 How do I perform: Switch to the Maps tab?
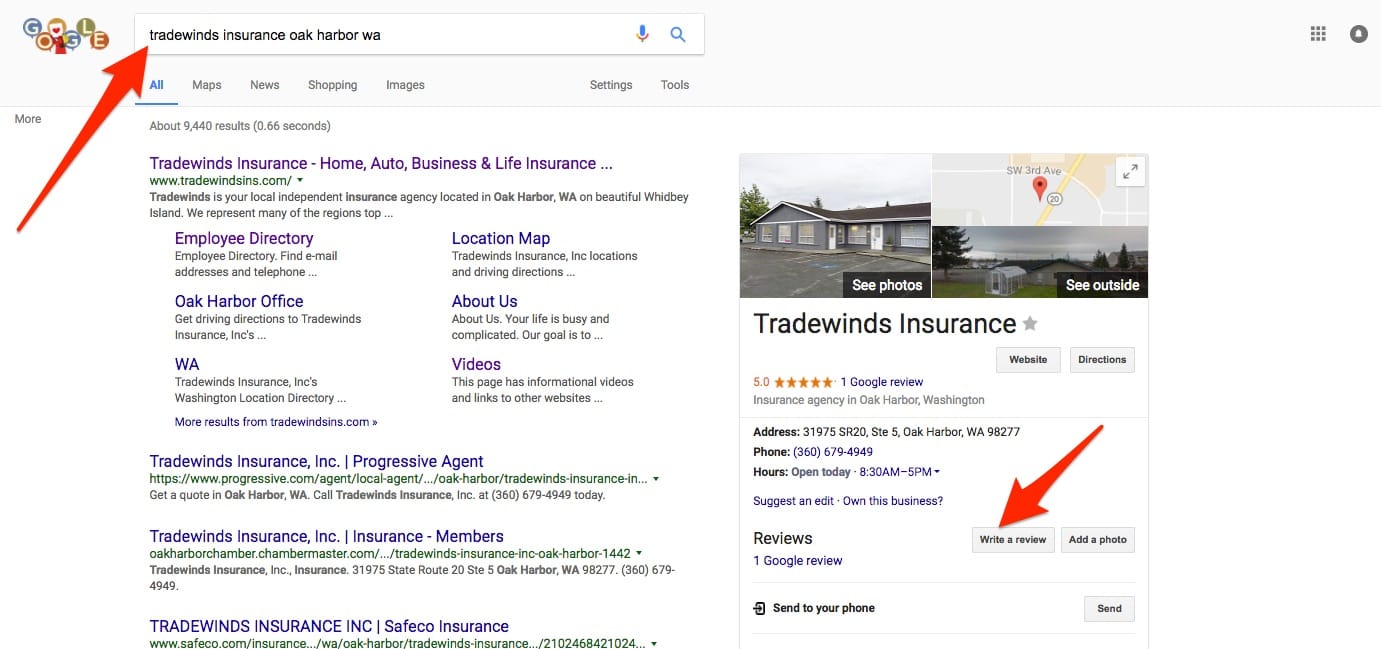pos(207,85)
